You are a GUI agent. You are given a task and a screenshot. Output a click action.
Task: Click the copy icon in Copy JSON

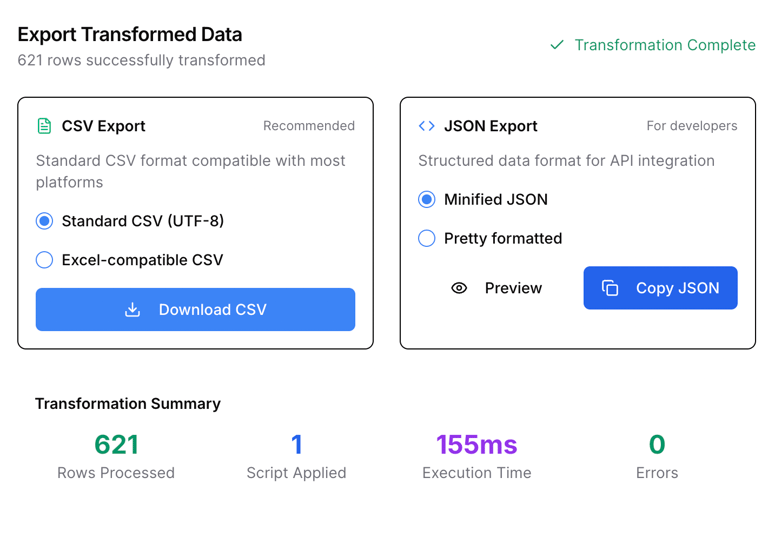click(610, 288)
